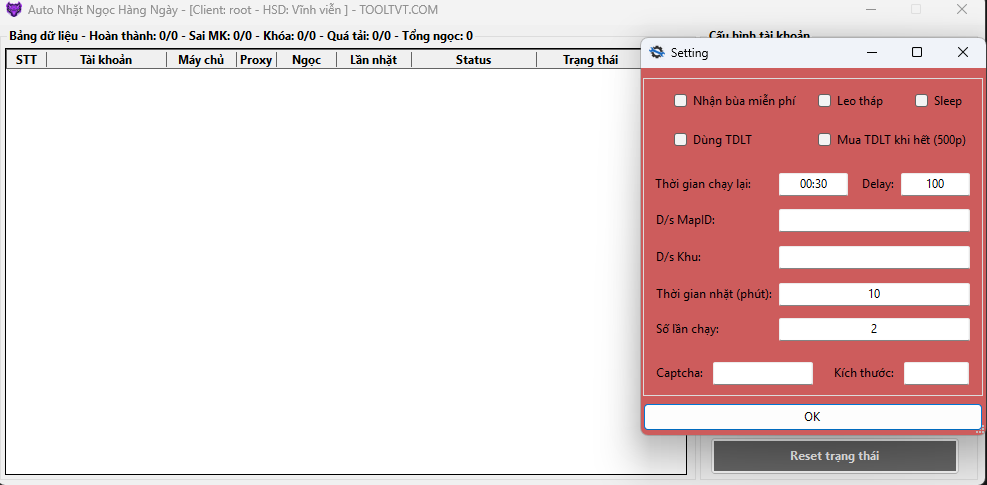This screenshot has width=987, height=485.
Task: Check the Dùng TDLT option
Action: click(x=681, y=140)
